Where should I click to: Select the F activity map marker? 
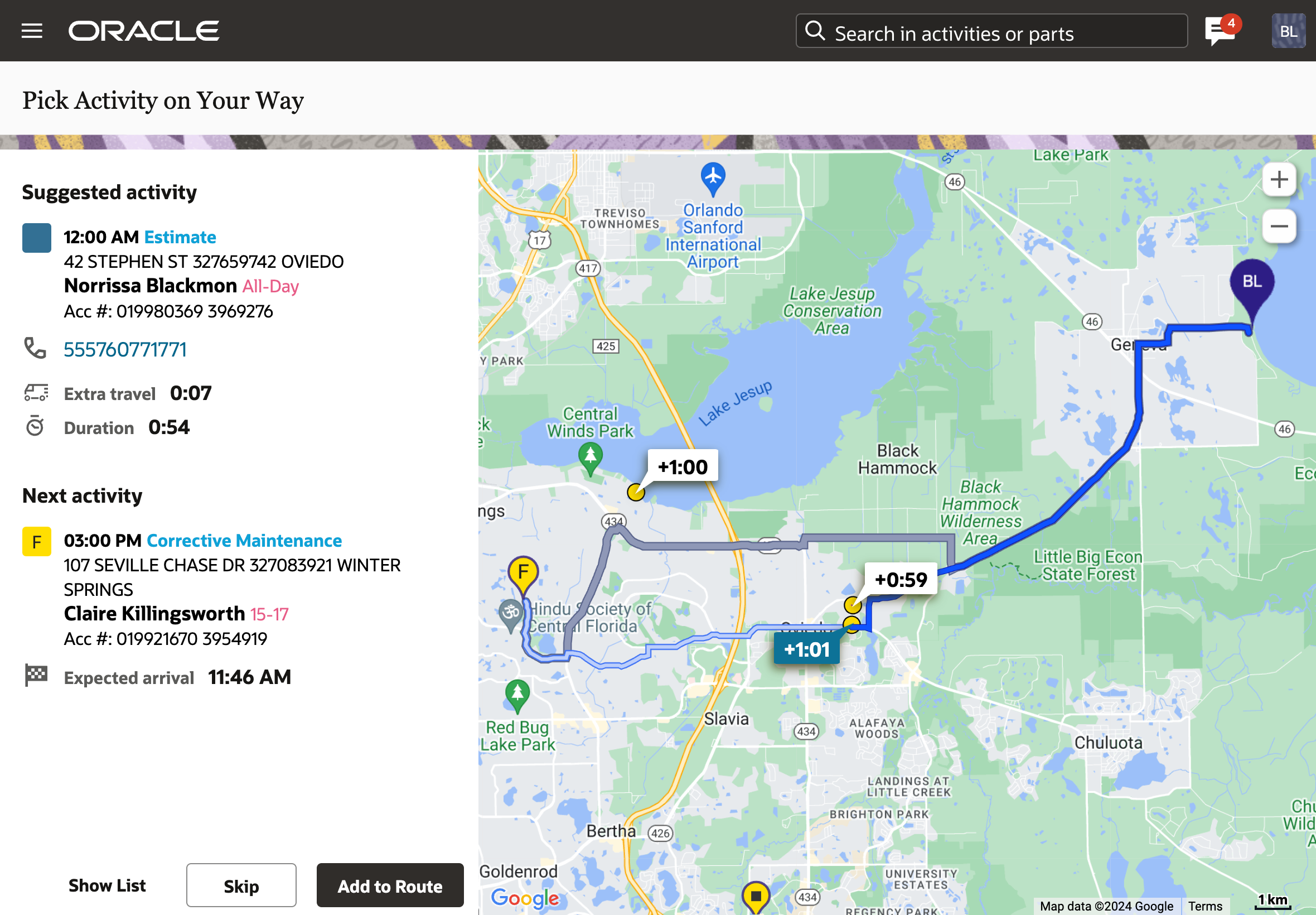click(522, 572)
